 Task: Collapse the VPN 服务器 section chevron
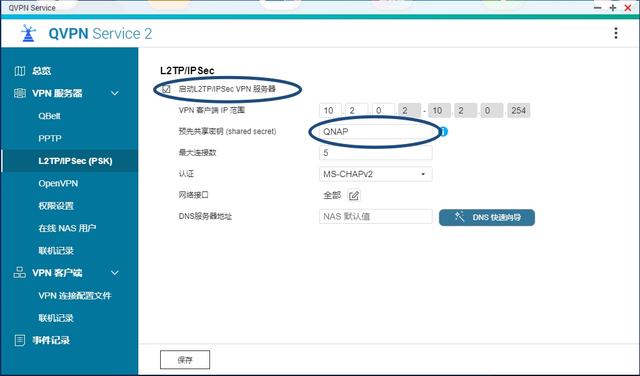pos(115,93)
